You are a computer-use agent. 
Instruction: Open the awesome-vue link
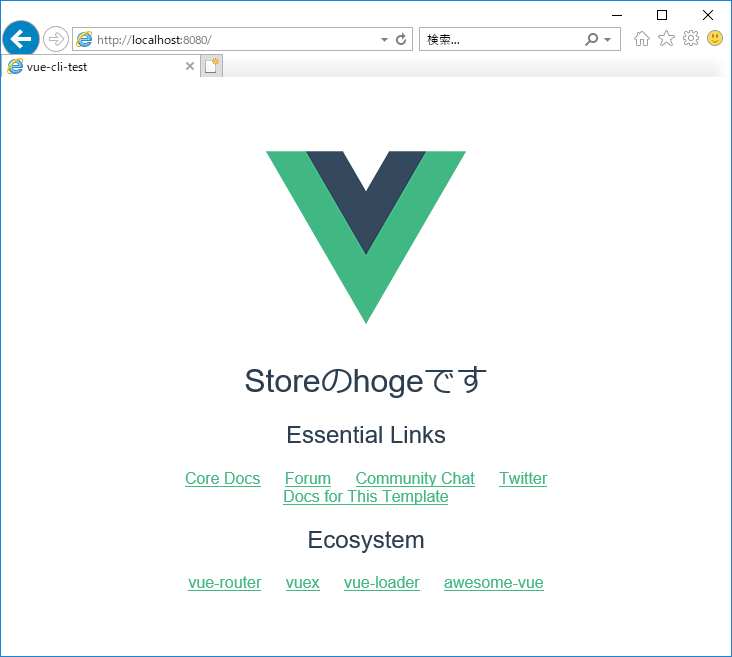(x=494, y=583)
